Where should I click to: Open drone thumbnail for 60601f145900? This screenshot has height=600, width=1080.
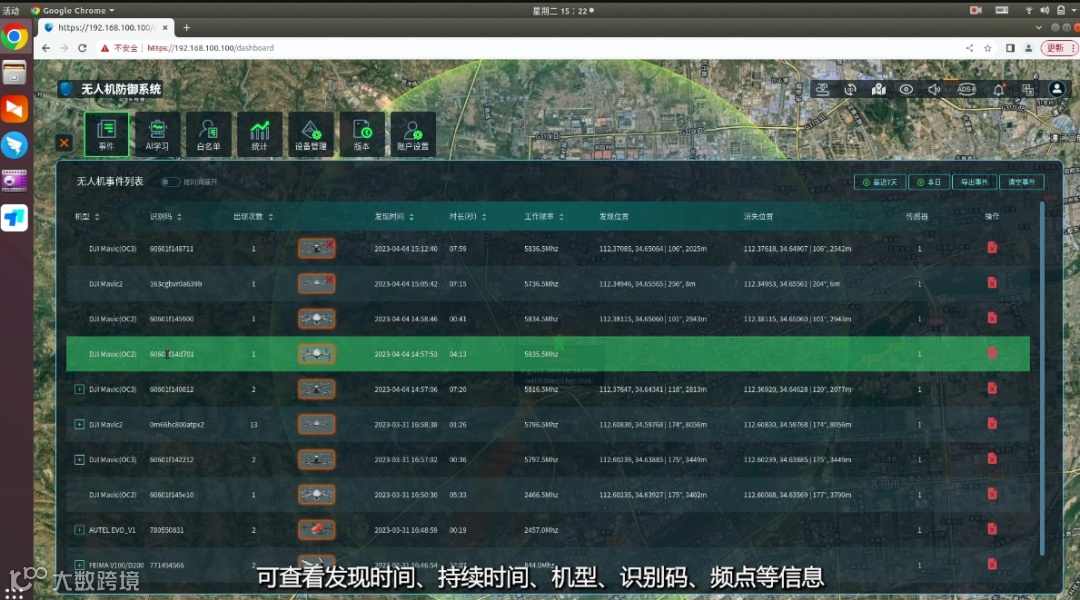[316, 318]
